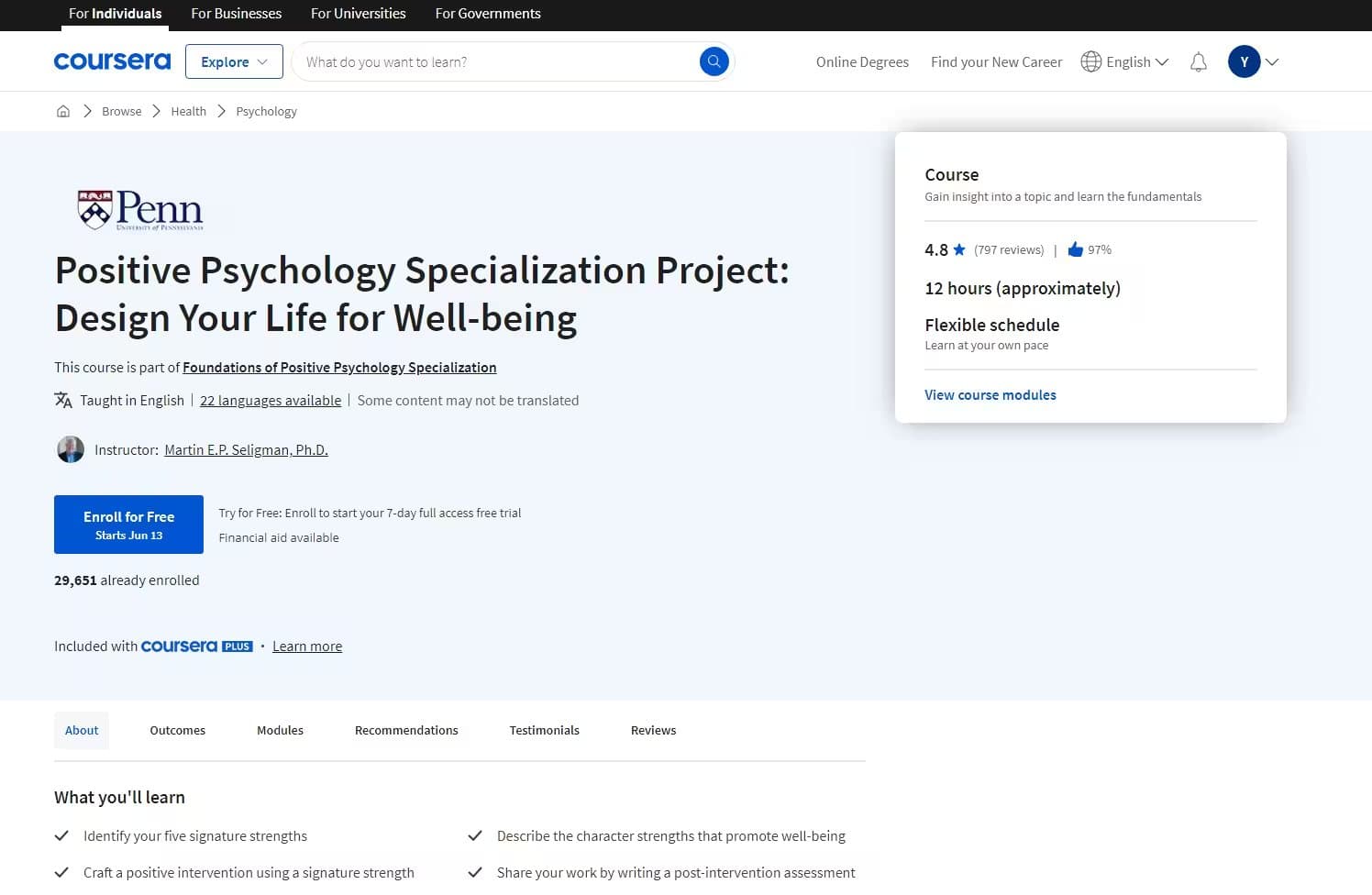Click the globe language icon
The image size is (1372, 895).
click(x=1090, y=61)
